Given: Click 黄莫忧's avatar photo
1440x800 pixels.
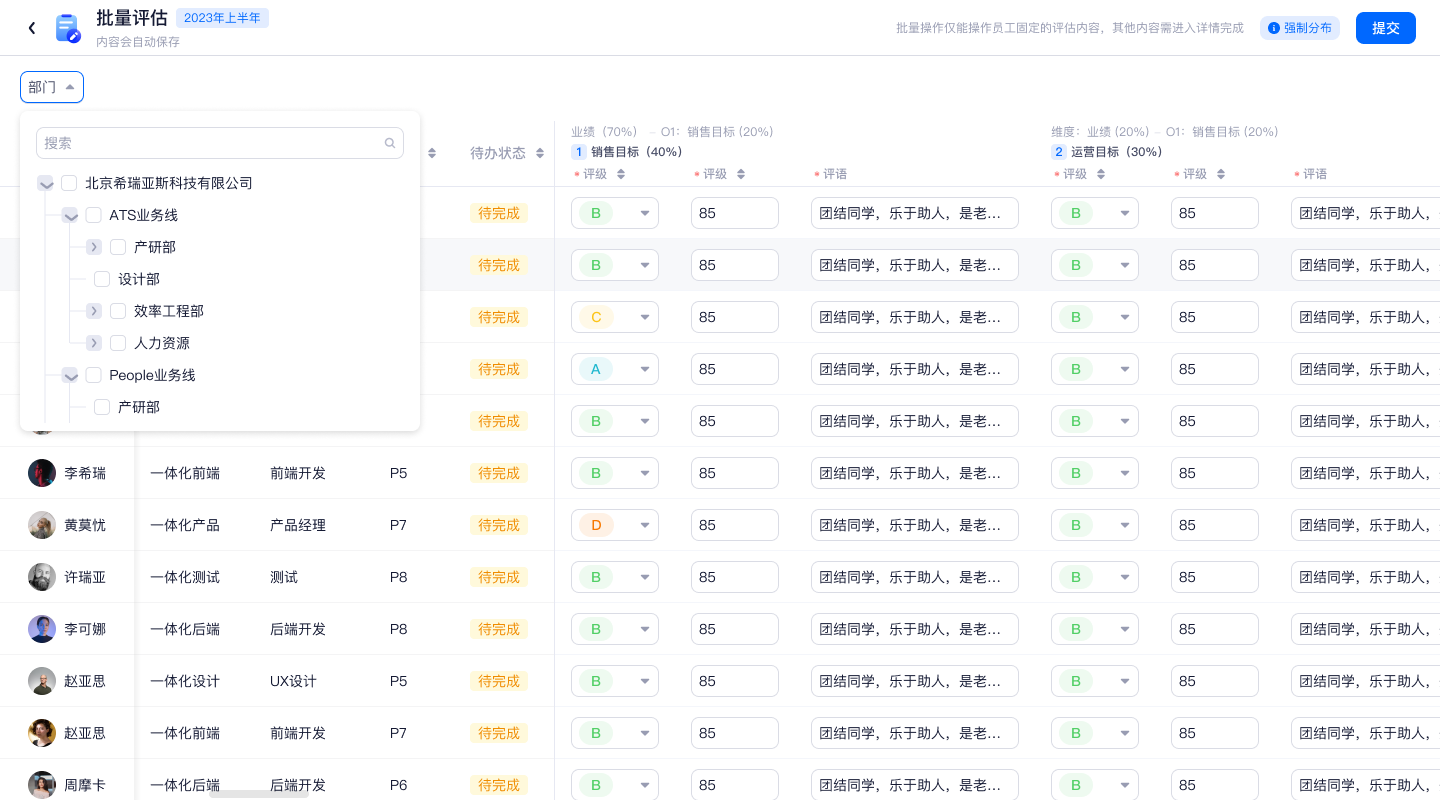Looking at the screenshot, I should point(42,525).
